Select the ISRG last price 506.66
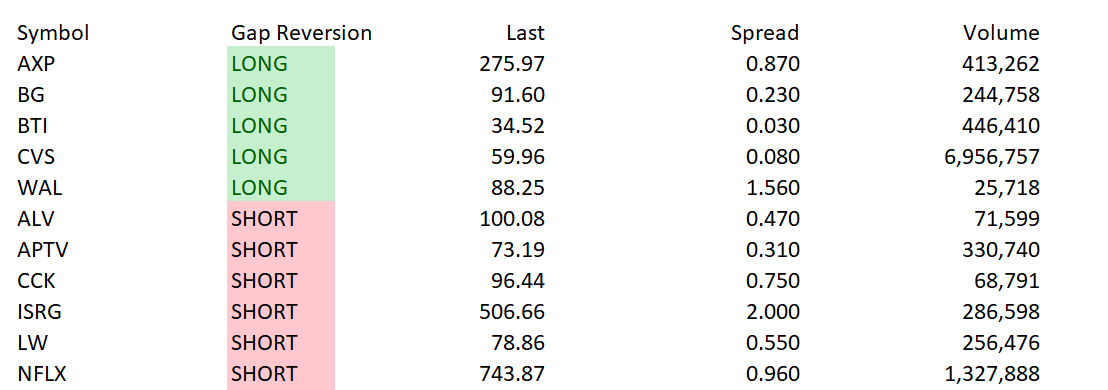The height and width of the screenshot is (390, 1108). point(512,312)
